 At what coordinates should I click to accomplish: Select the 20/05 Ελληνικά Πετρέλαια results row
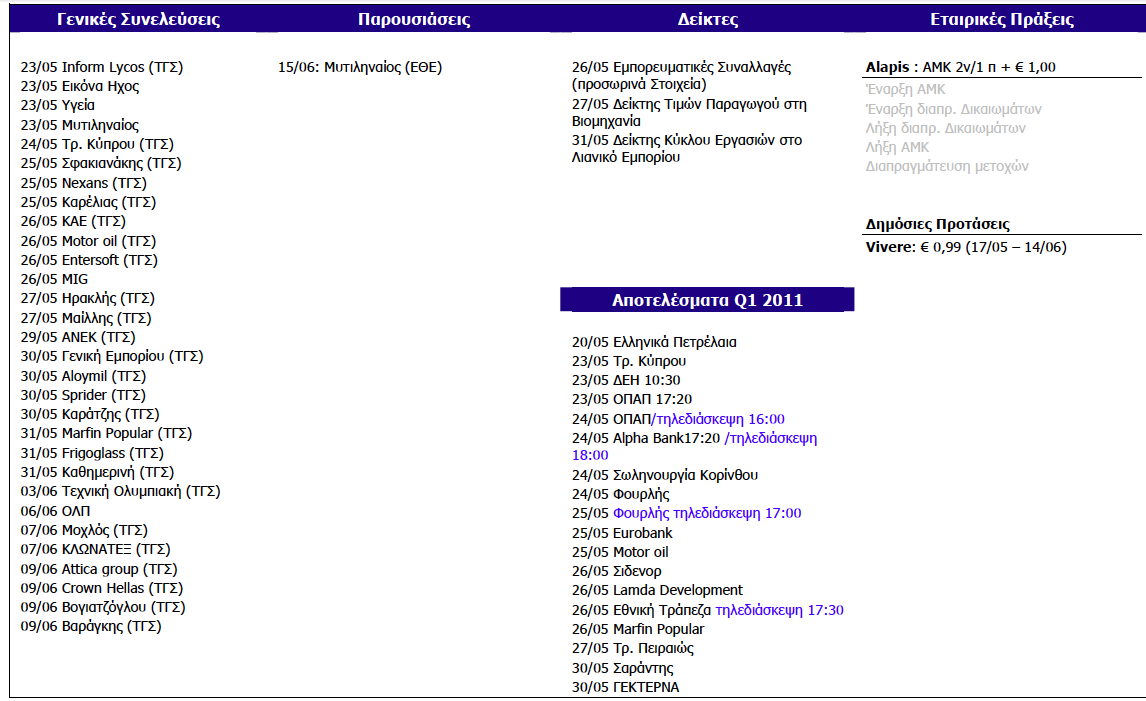[654, 342]
